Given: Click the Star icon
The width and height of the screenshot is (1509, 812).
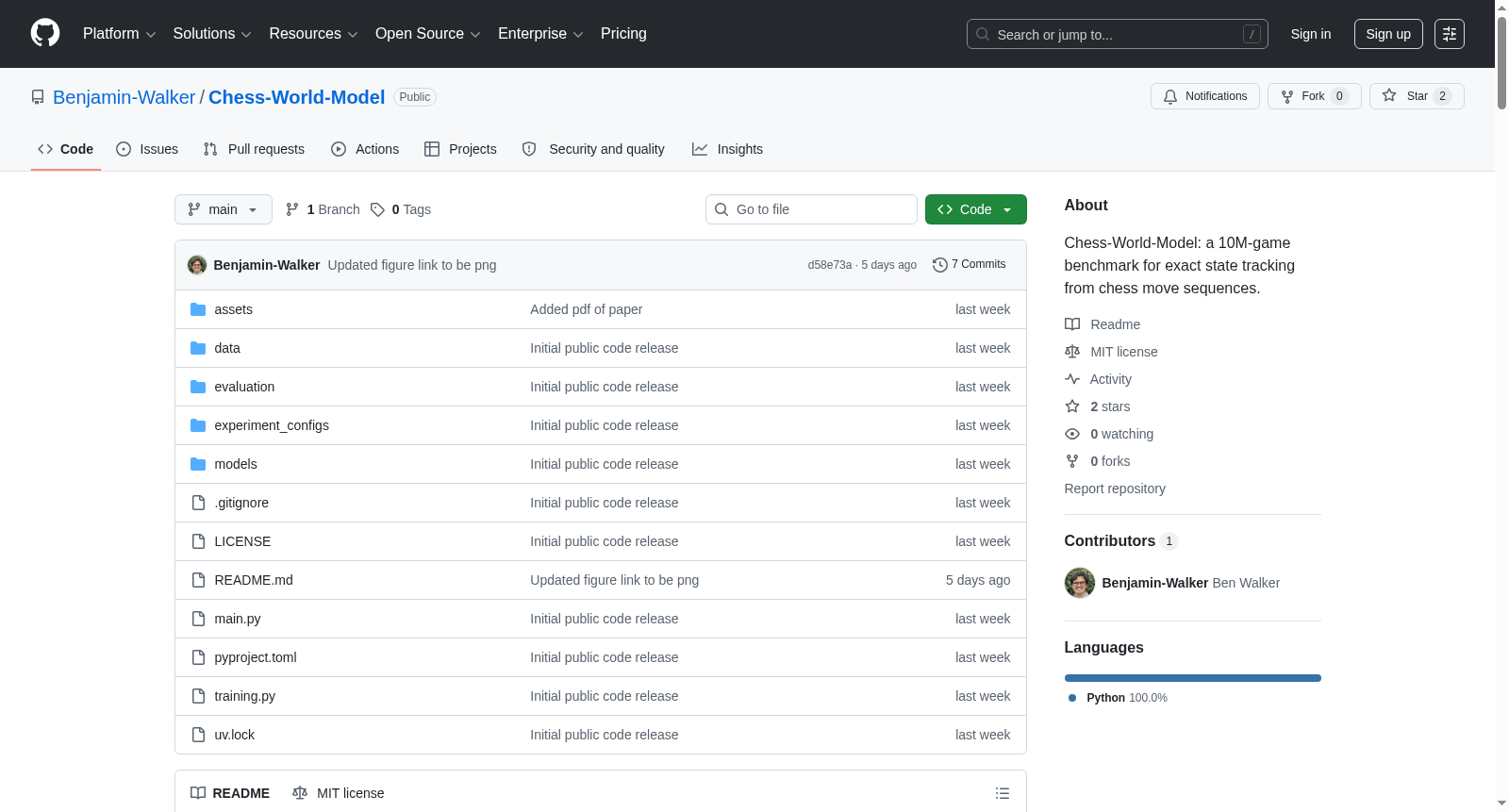Looking at the screenshot, I should click(x=1389, y=95).
